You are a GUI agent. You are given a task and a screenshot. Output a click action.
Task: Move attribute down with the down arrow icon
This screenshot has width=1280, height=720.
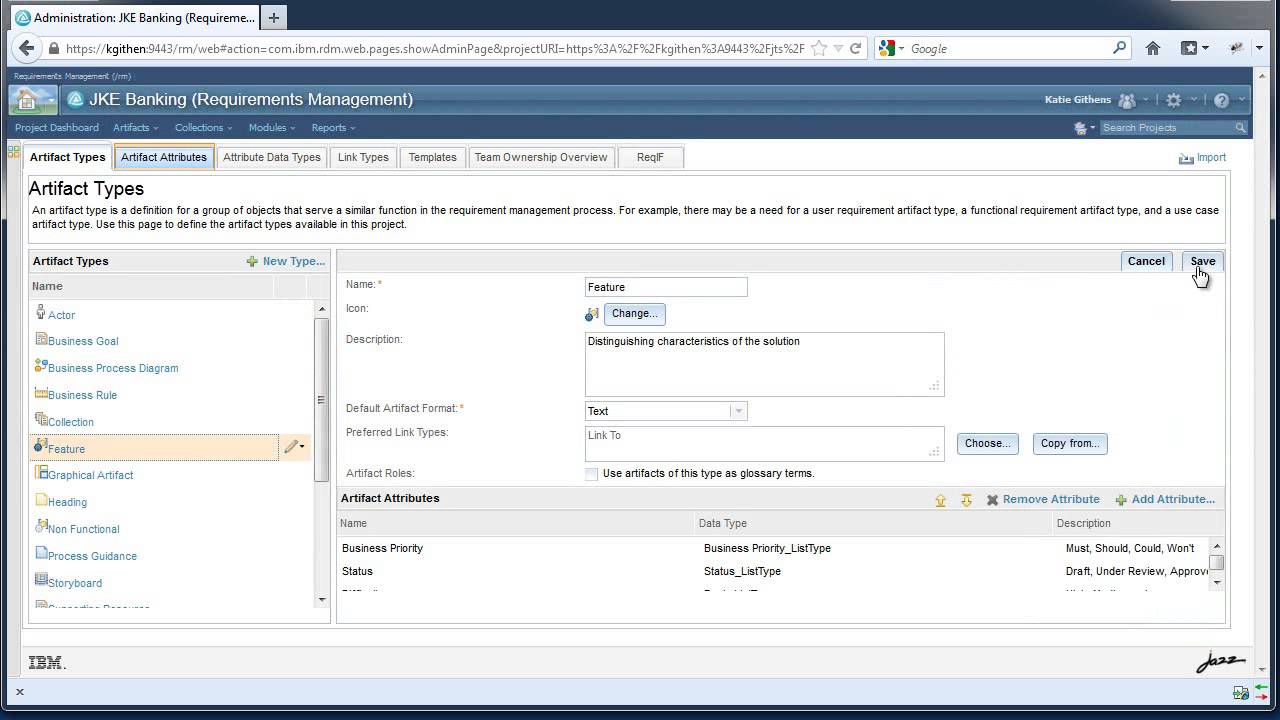pos(966,500)
